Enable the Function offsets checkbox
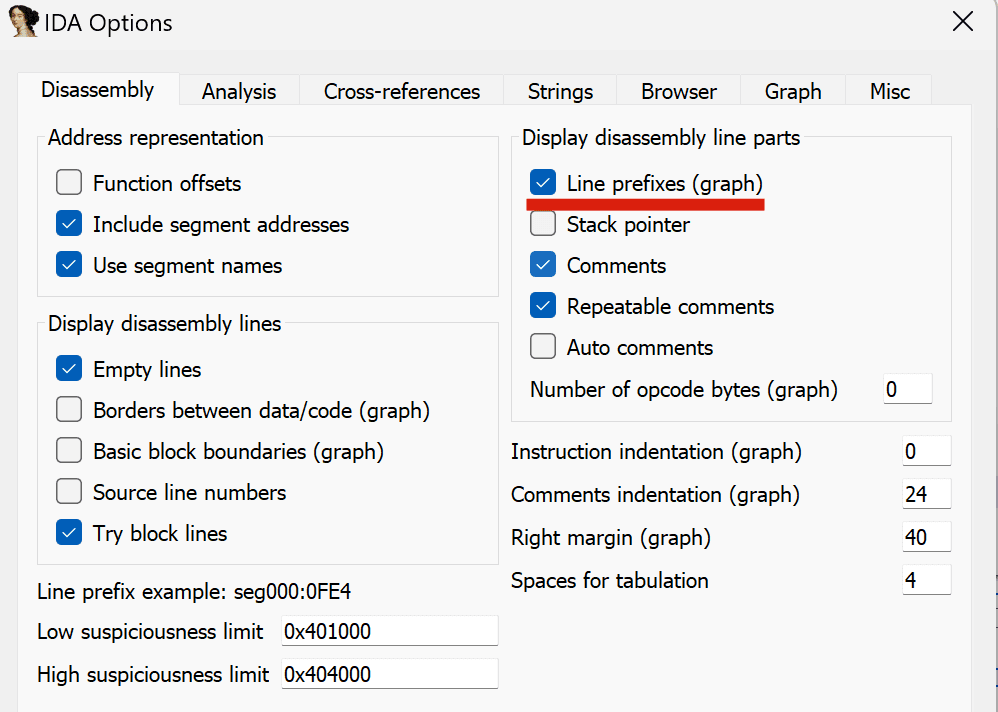The width and height of the screenshot is (998, 712). pos(69,183)
